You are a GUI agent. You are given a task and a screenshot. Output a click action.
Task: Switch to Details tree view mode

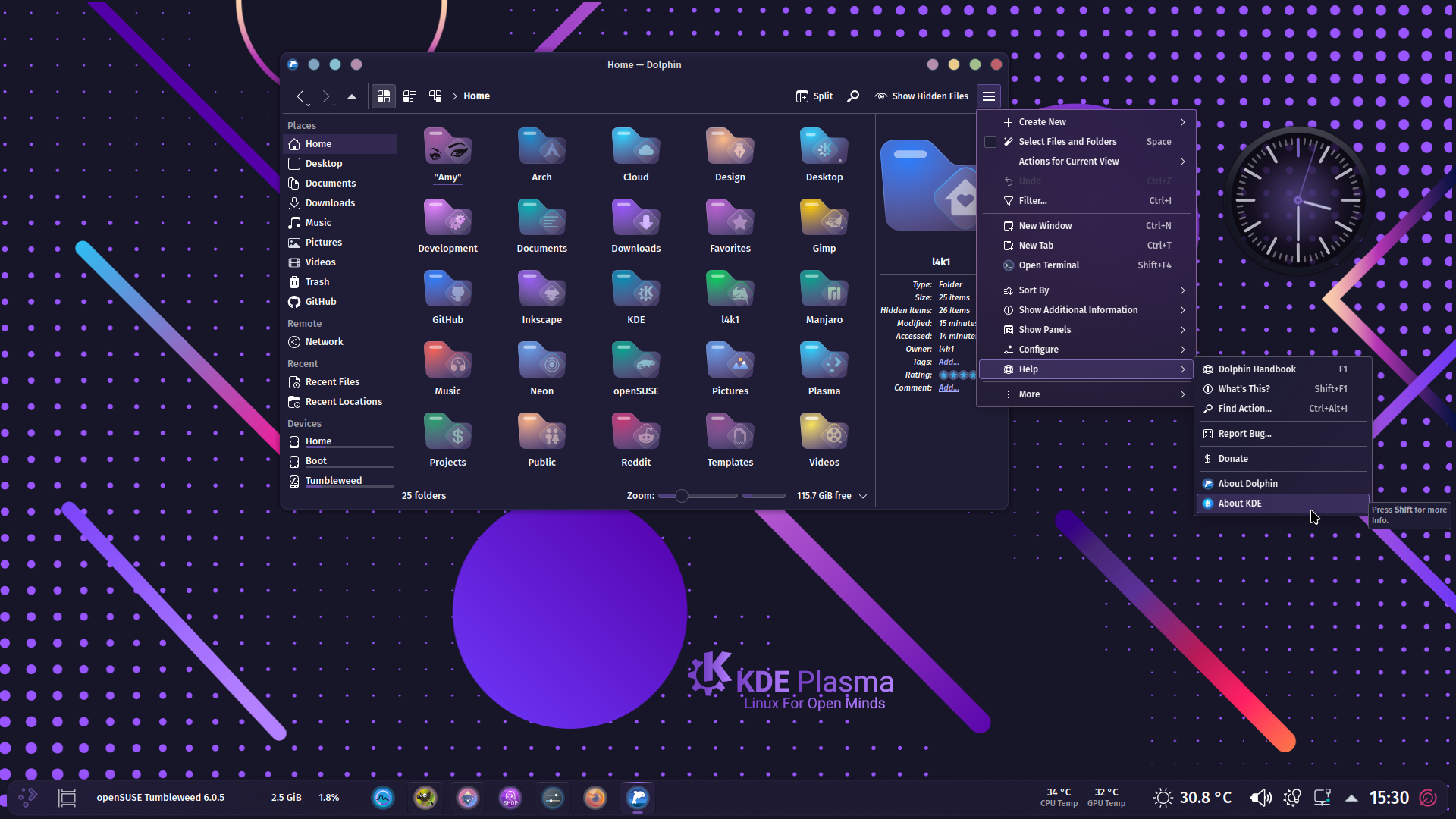pyautogui.click(x=435, y=96)
